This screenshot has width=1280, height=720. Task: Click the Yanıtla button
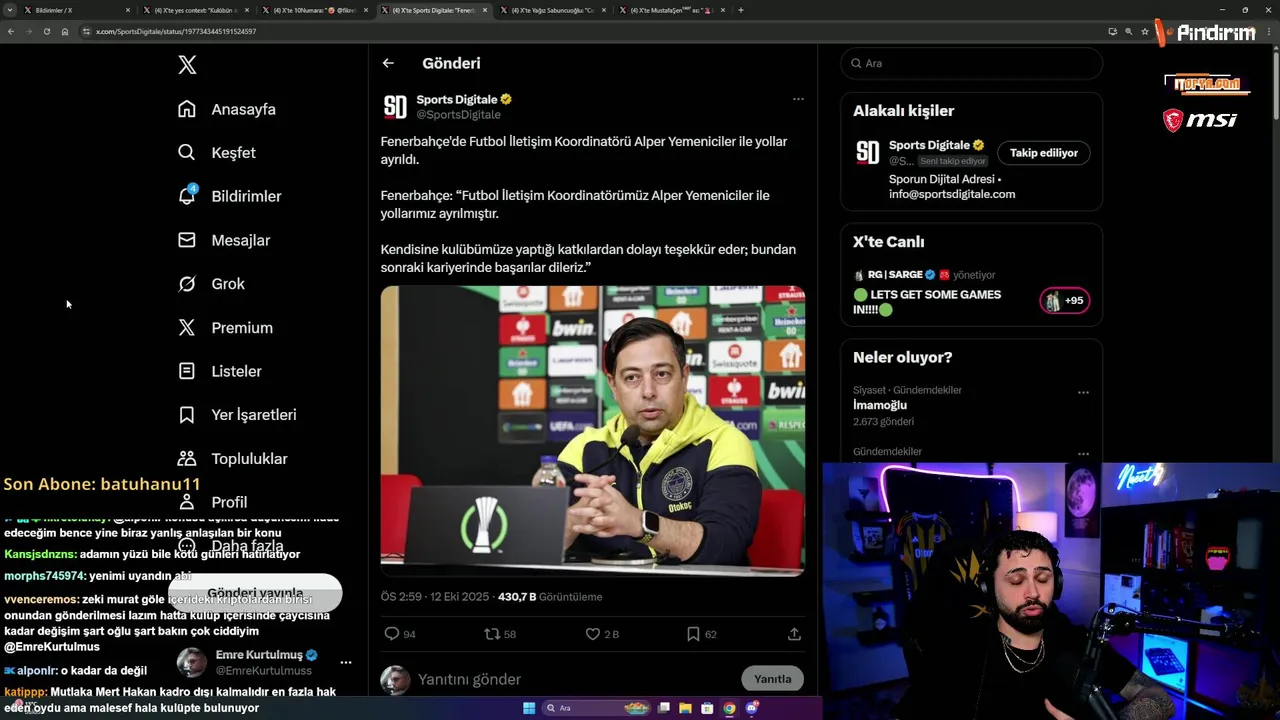[772, 679]
